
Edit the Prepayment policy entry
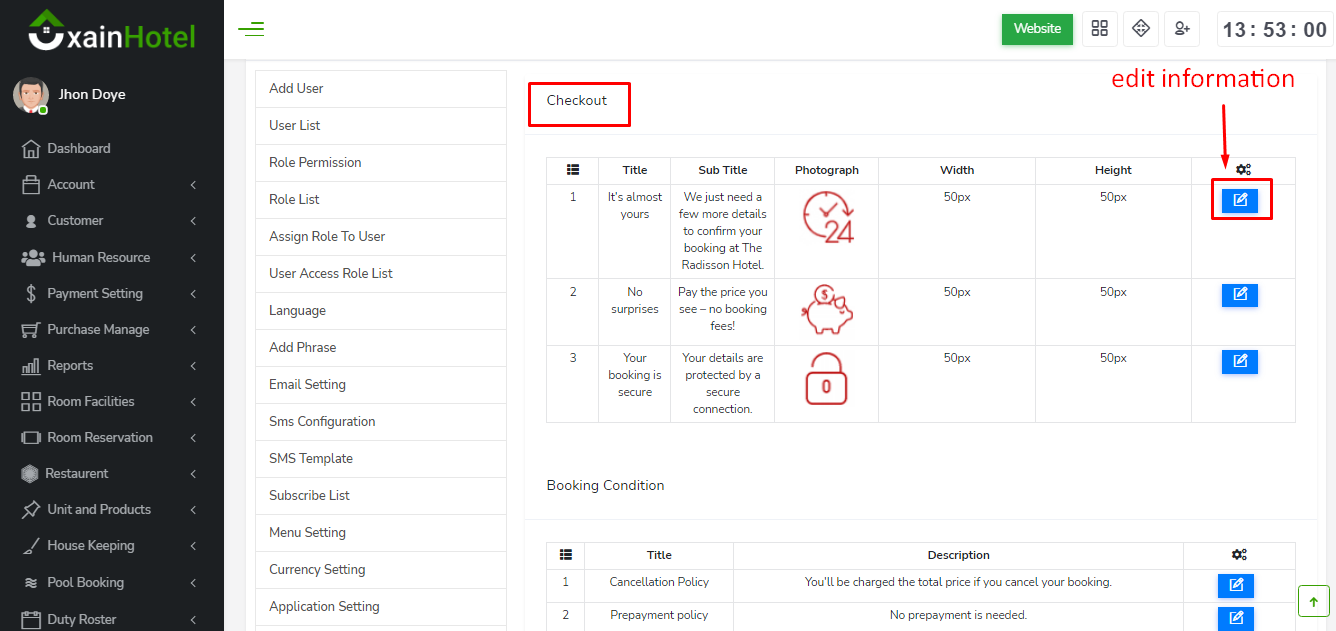1236,618
